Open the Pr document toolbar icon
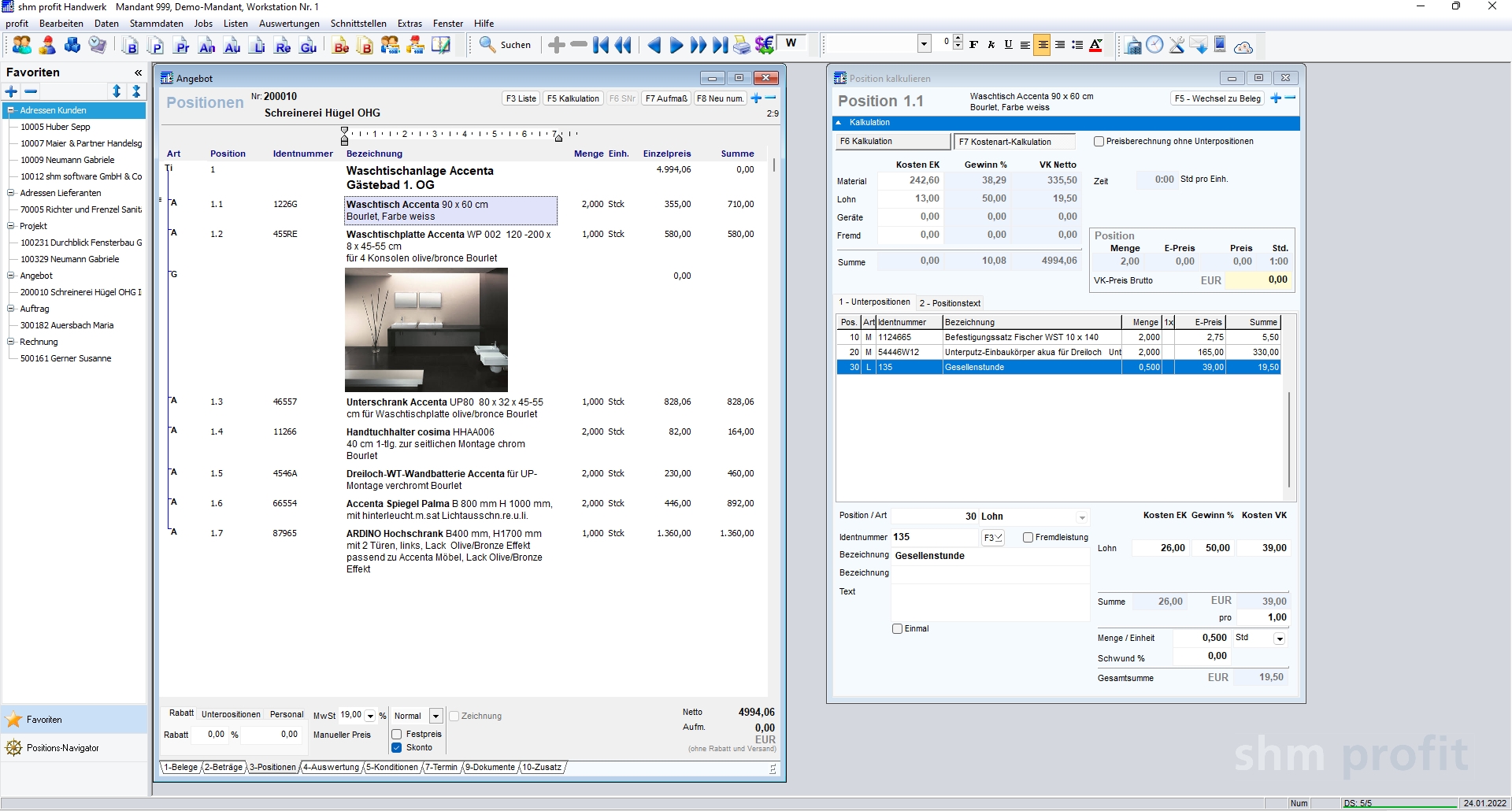Screen dimensions: 1512x811 pos(182,46)
